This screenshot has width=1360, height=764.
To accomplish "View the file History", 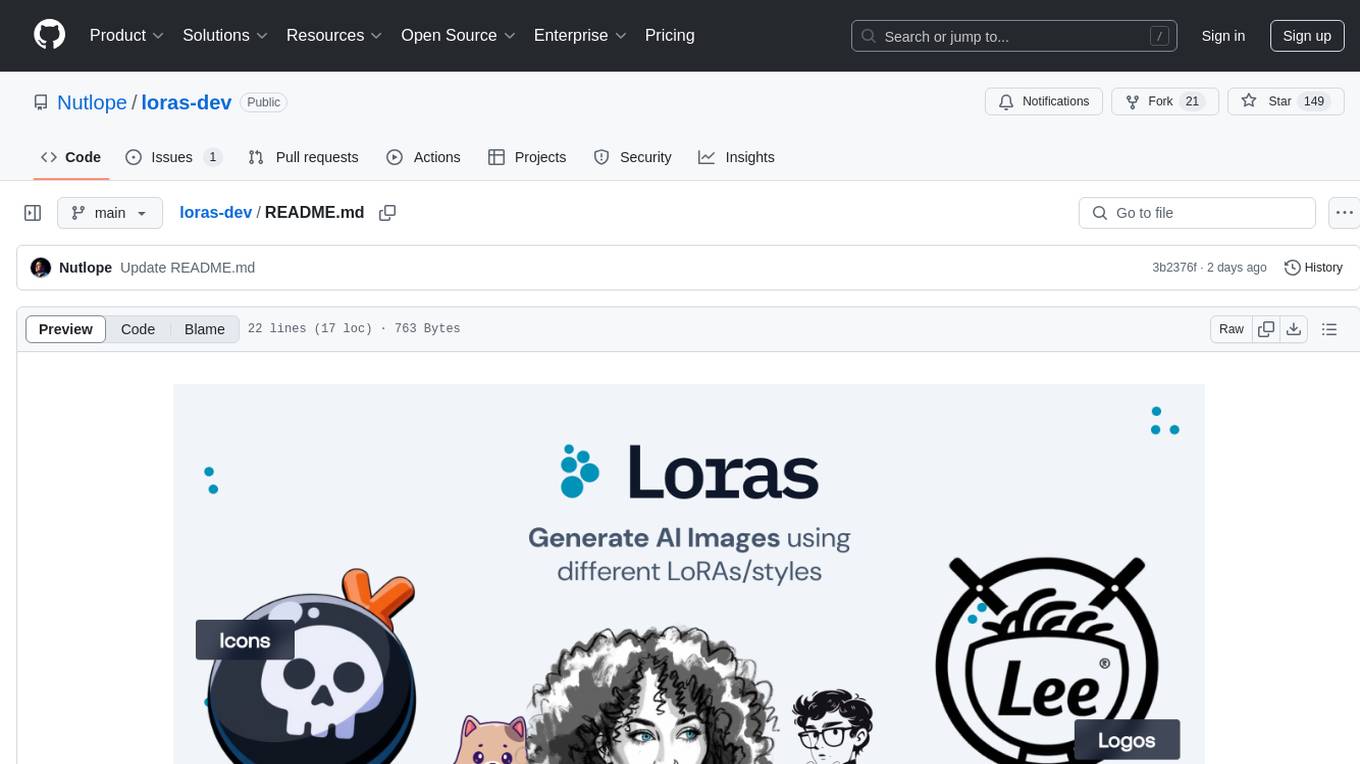I will pos(1313,268).
